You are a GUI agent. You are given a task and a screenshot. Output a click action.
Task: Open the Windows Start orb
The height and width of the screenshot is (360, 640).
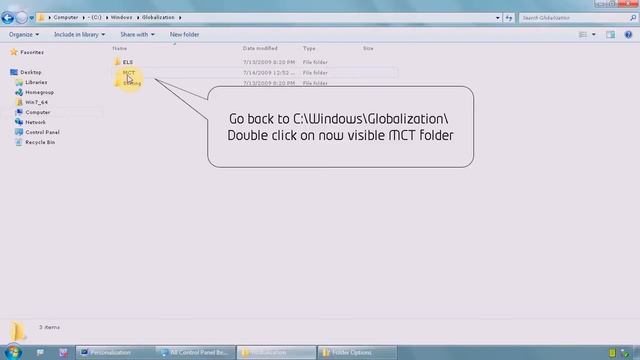[x=13, y=352]
